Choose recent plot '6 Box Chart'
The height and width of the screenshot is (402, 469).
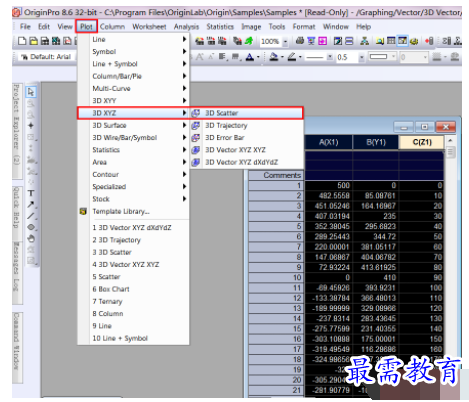click(x=134, y=289)
